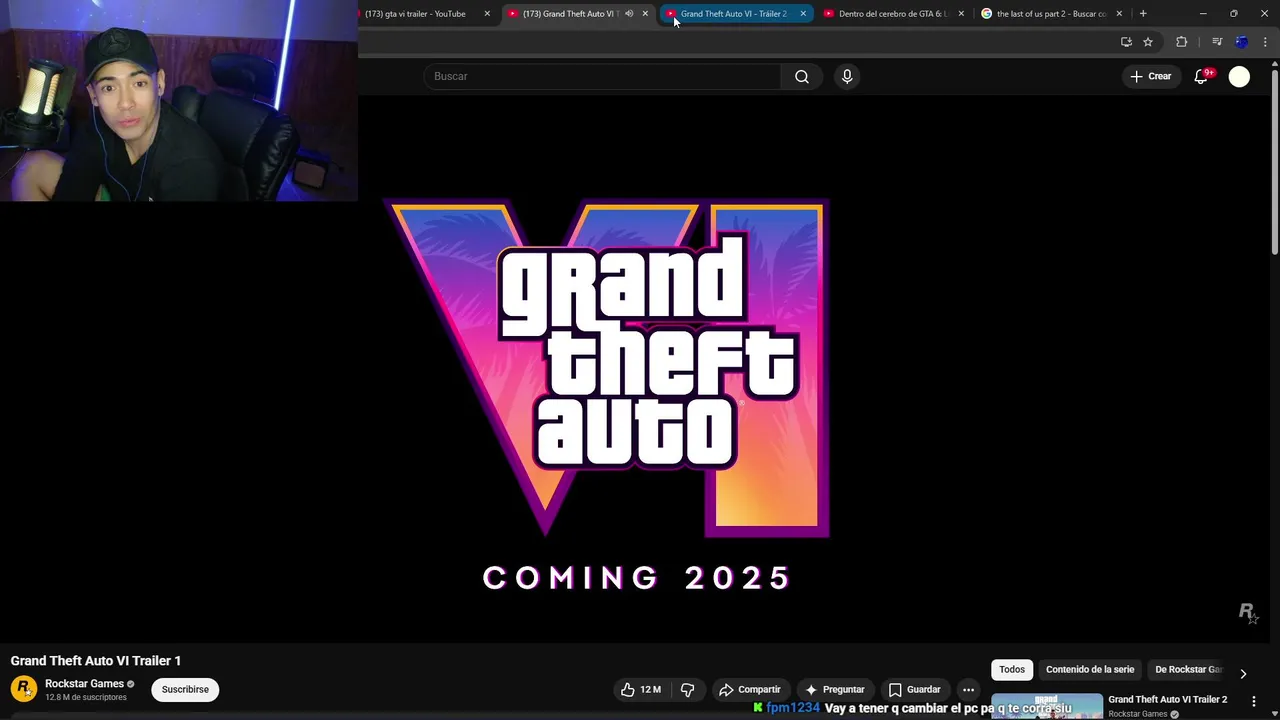The width and height of the screenshot is (1280, 720).
Task: Open the browser extensions puzzle icon
Action: point(1182,42)
